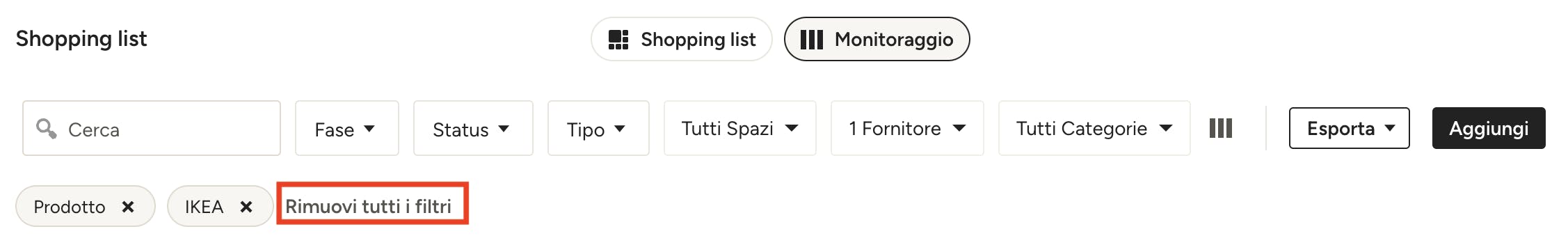This screenshot has height=252, width=1568.
Task: Click the Prodotto filter chip label
Action: pyautogui.click(x=70, y=207)
